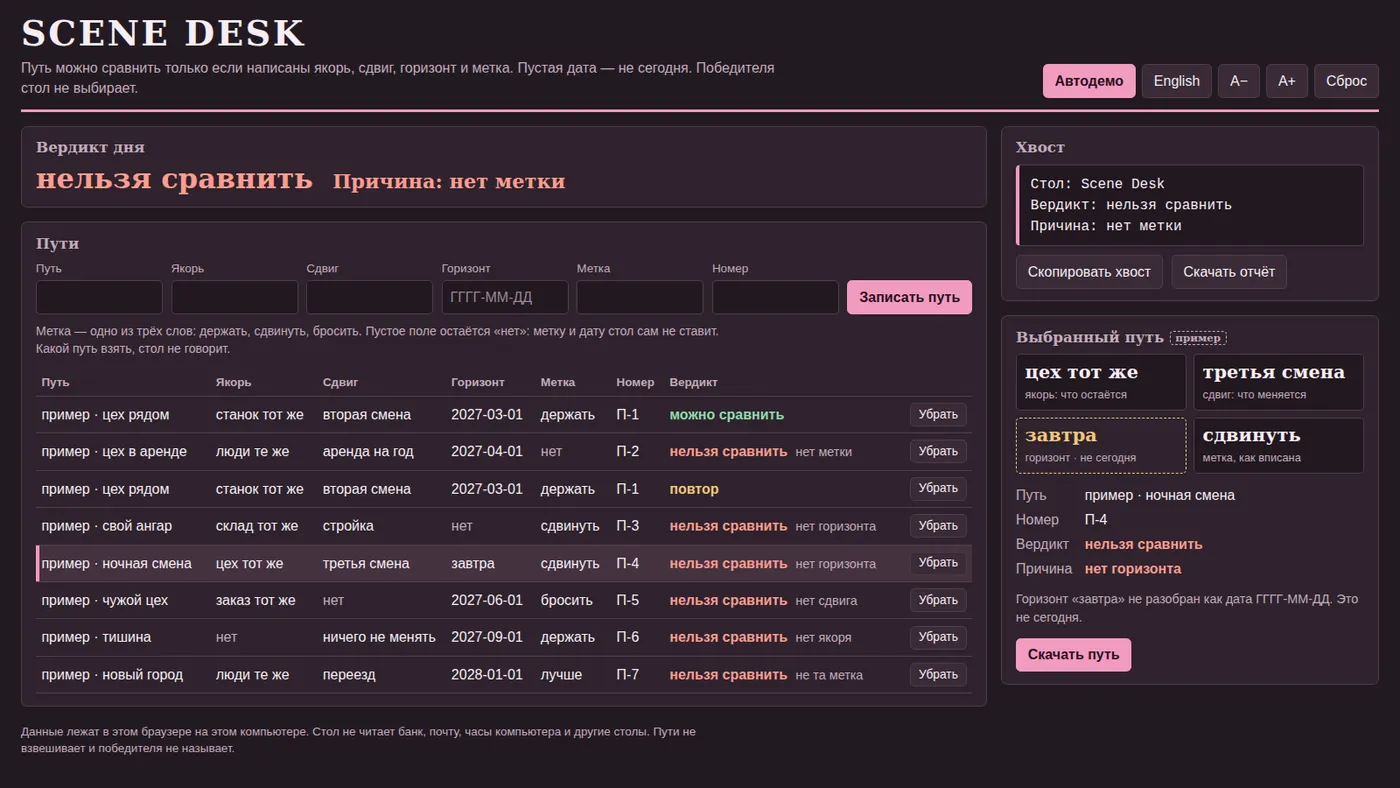This screenshot has height=788, width=1400.
Task: Click Убрать for «пример · чужой цех»
Action: [x=938, y=600]
